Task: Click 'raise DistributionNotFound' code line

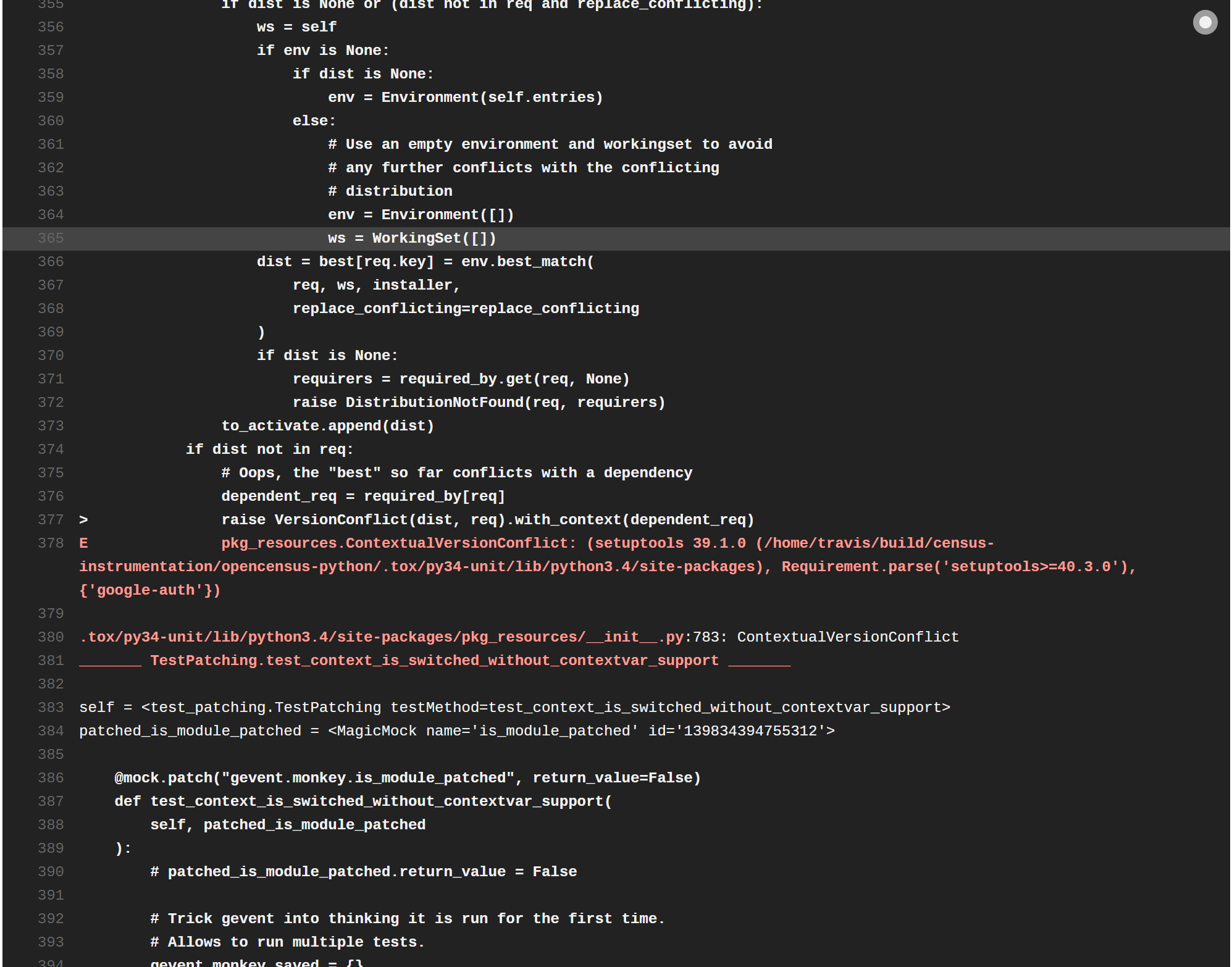Action: tap(479, 403)
